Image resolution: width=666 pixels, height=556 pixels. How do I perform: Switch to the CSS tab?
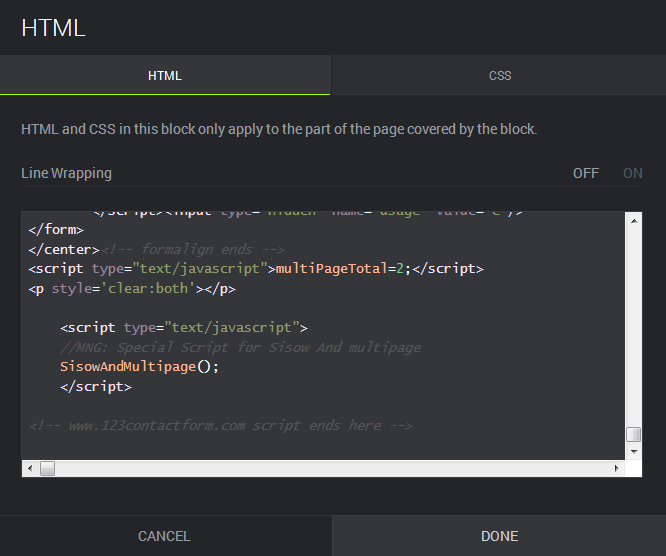[499, 76]
